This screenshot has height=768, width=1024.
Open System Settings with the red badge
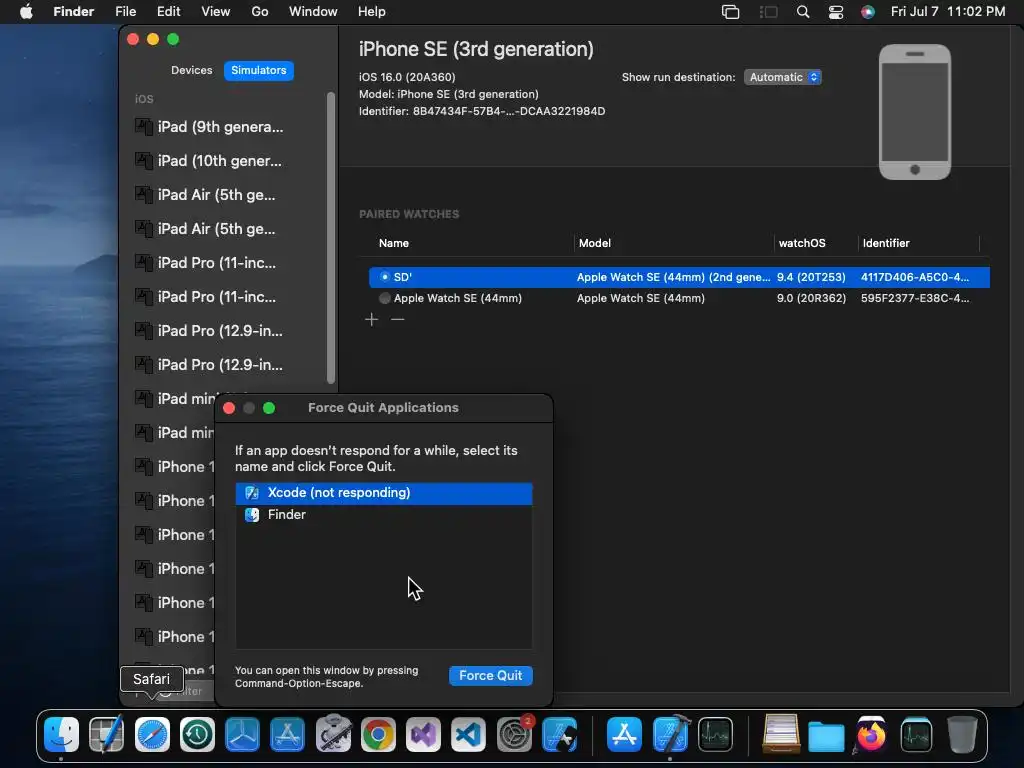514,735
